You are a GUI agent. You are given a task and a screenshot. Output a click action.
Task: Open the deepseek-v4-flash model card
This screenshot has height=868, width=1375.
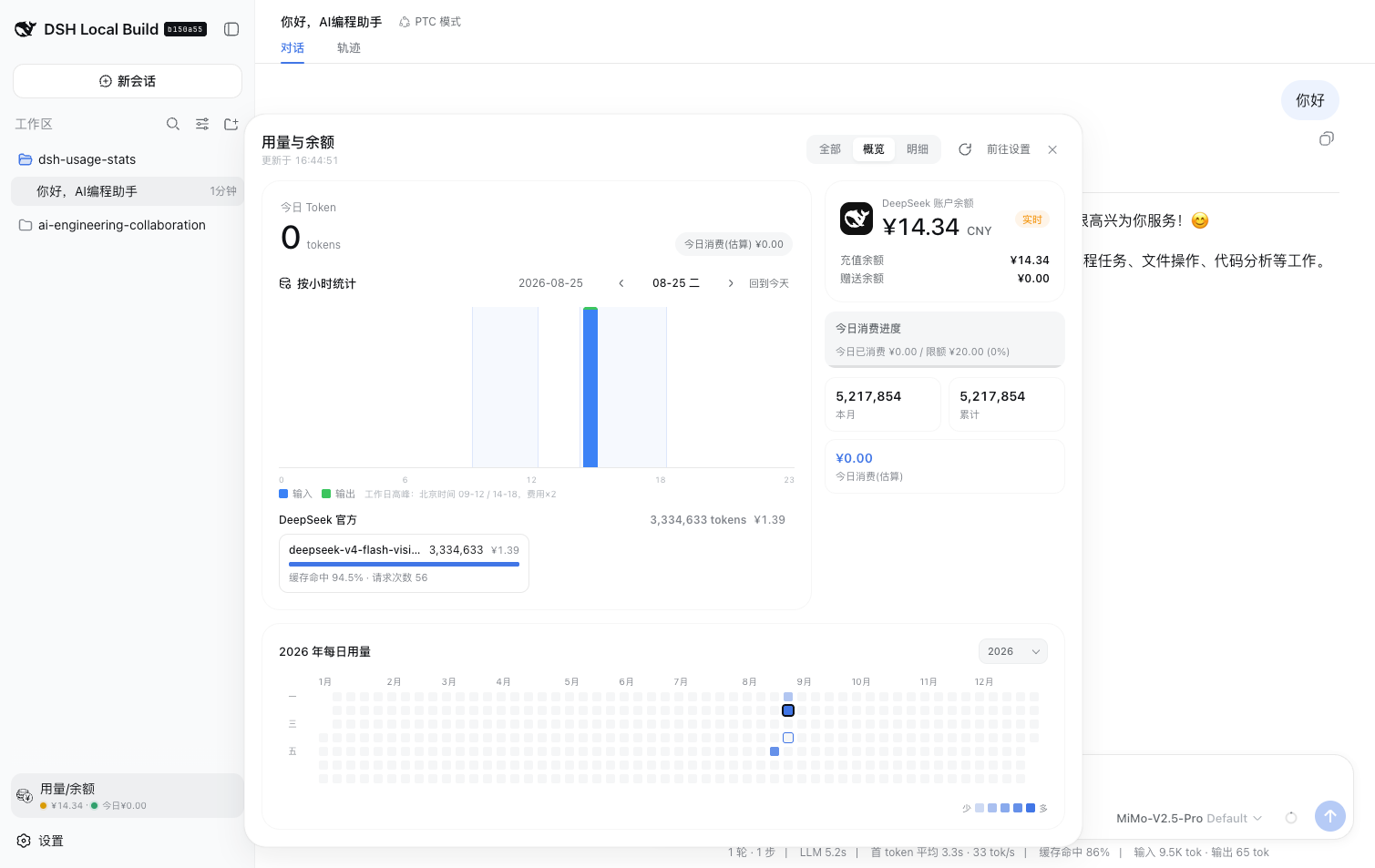pyautogui.click(x=404, y=563)
